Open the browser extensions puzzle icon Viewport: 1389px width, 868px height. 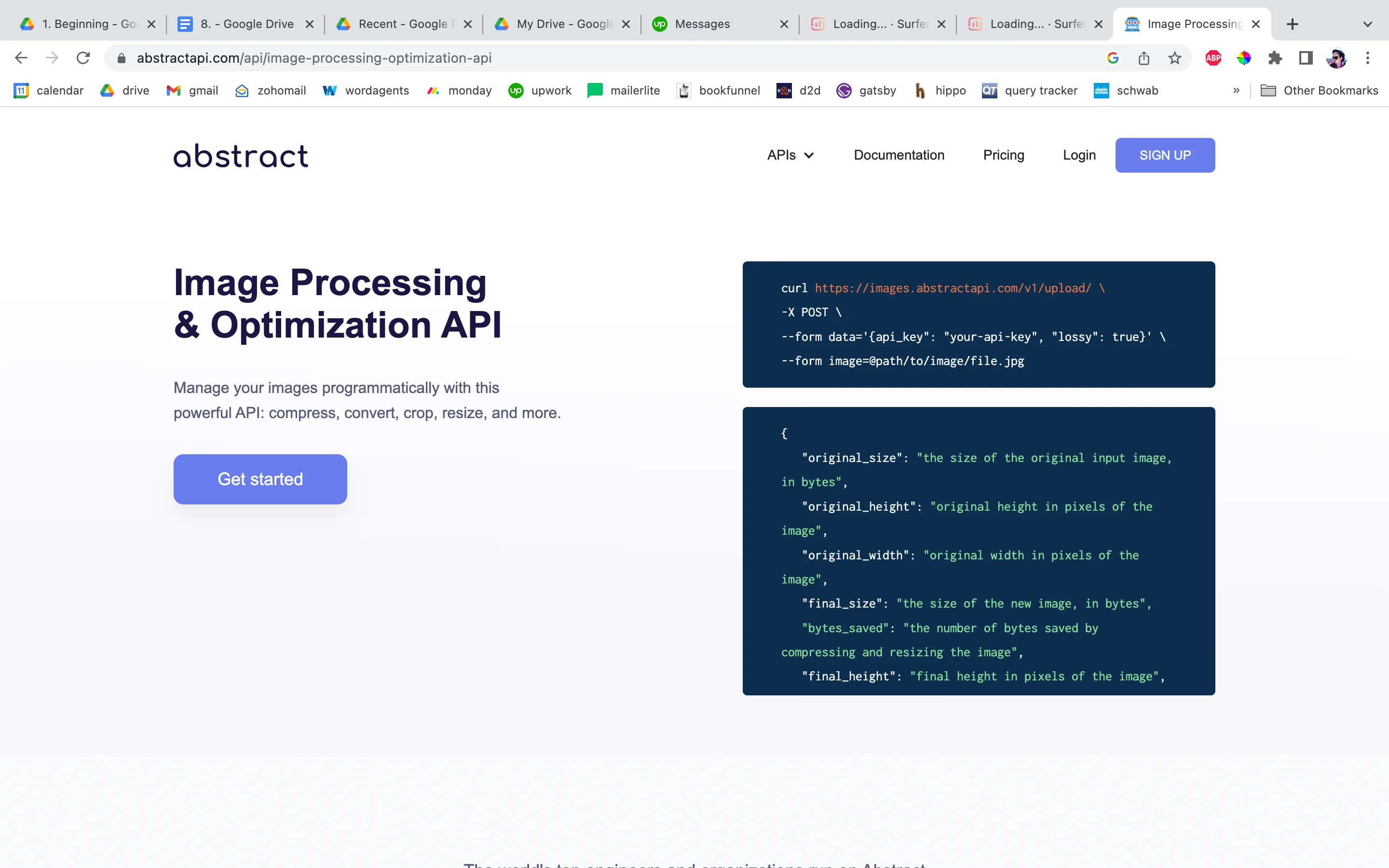coord(1275,57)
